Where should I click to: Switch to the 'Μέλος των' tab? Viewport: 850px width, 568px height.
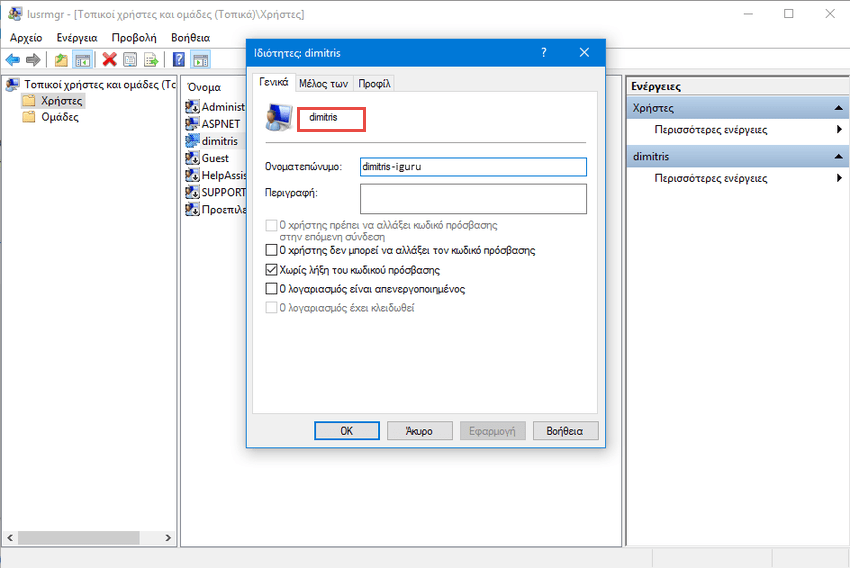(323, 84)
